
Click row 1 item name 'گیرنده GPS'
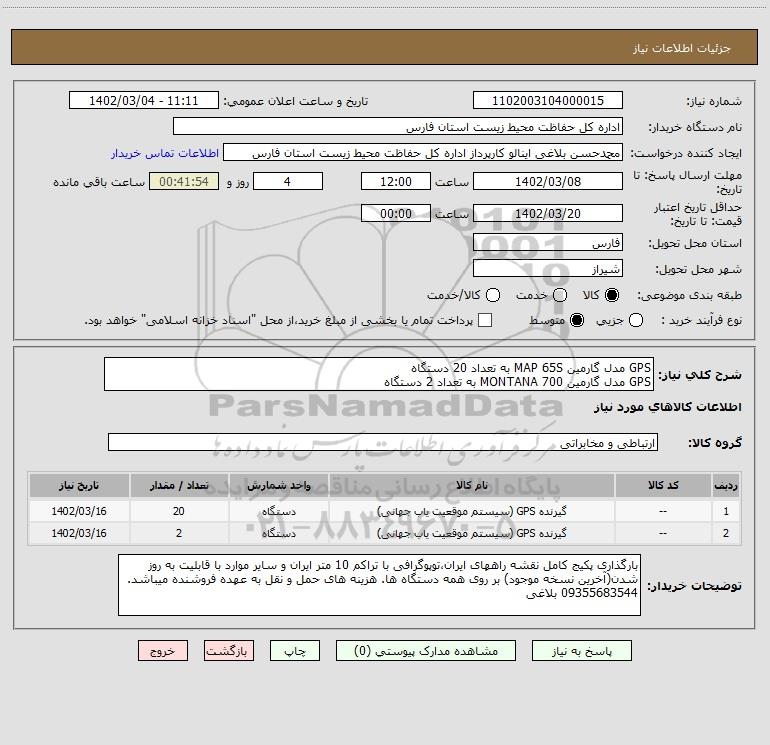coord(471,511)
